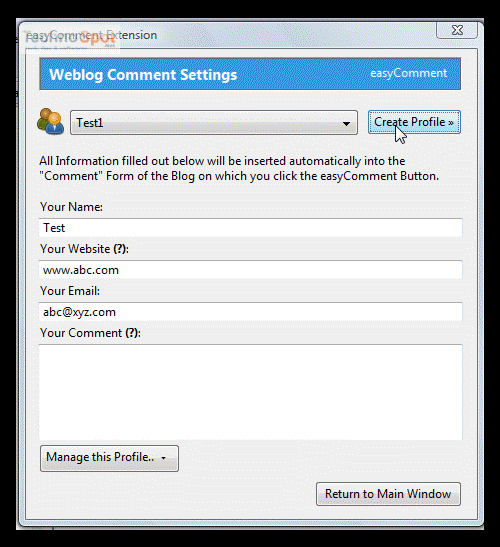Click inside the Your Comment text area
Image resolution: width=500 pixels, height=547 pixels.
[x=251, y=392]
